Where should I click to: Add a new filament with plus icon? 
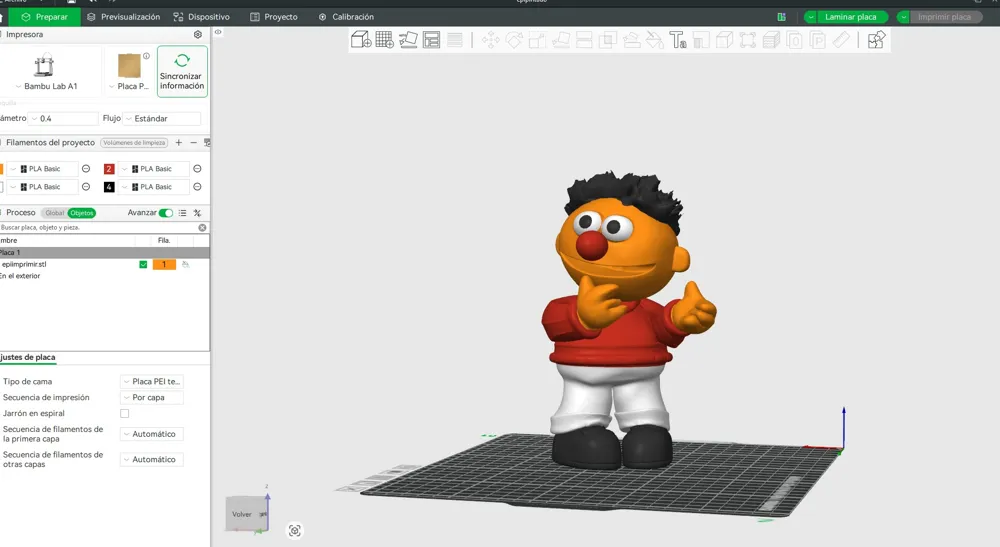point(179,143)
